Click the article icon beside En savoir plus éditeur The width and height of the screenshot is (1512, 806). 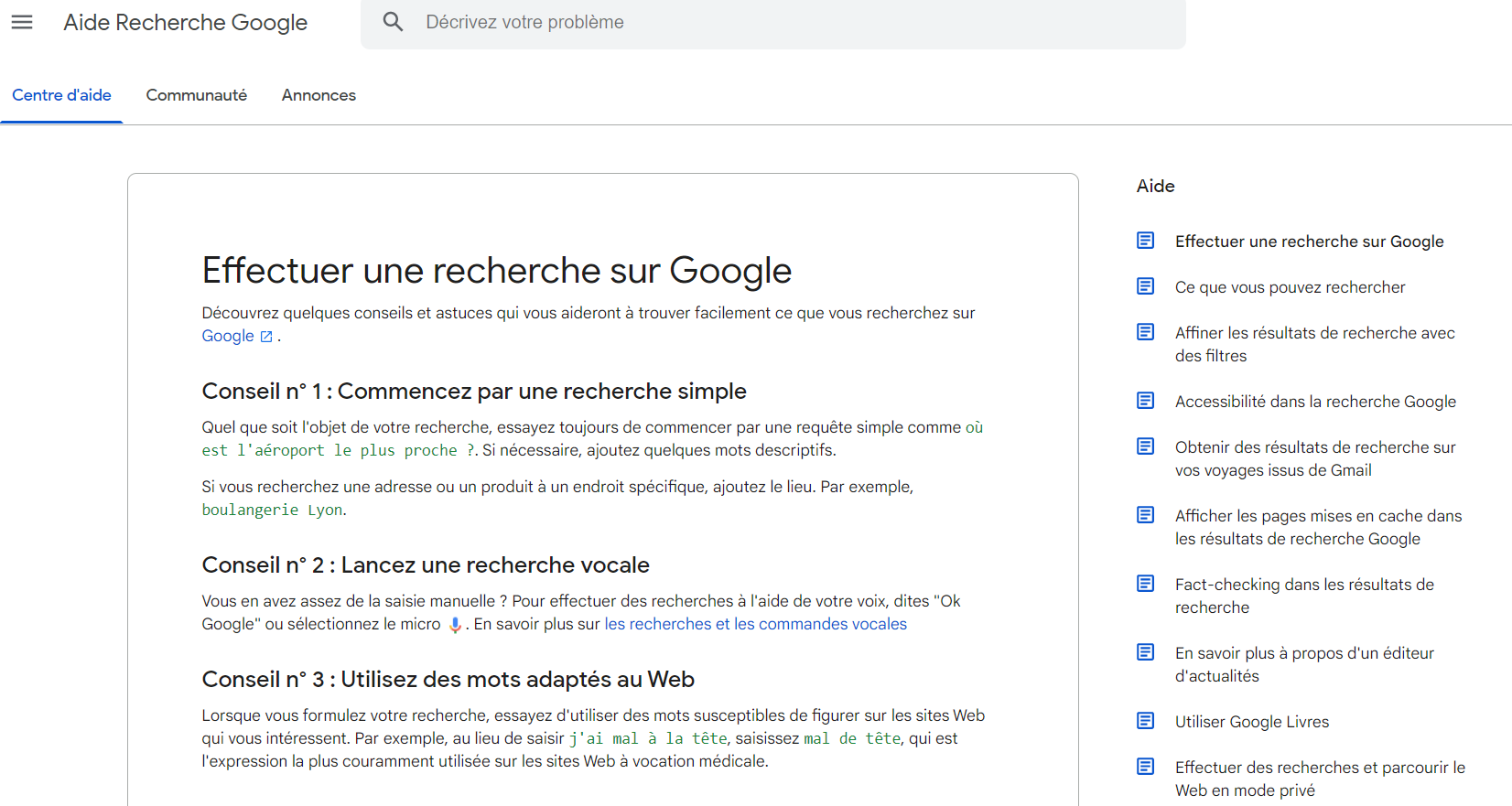1145,652
